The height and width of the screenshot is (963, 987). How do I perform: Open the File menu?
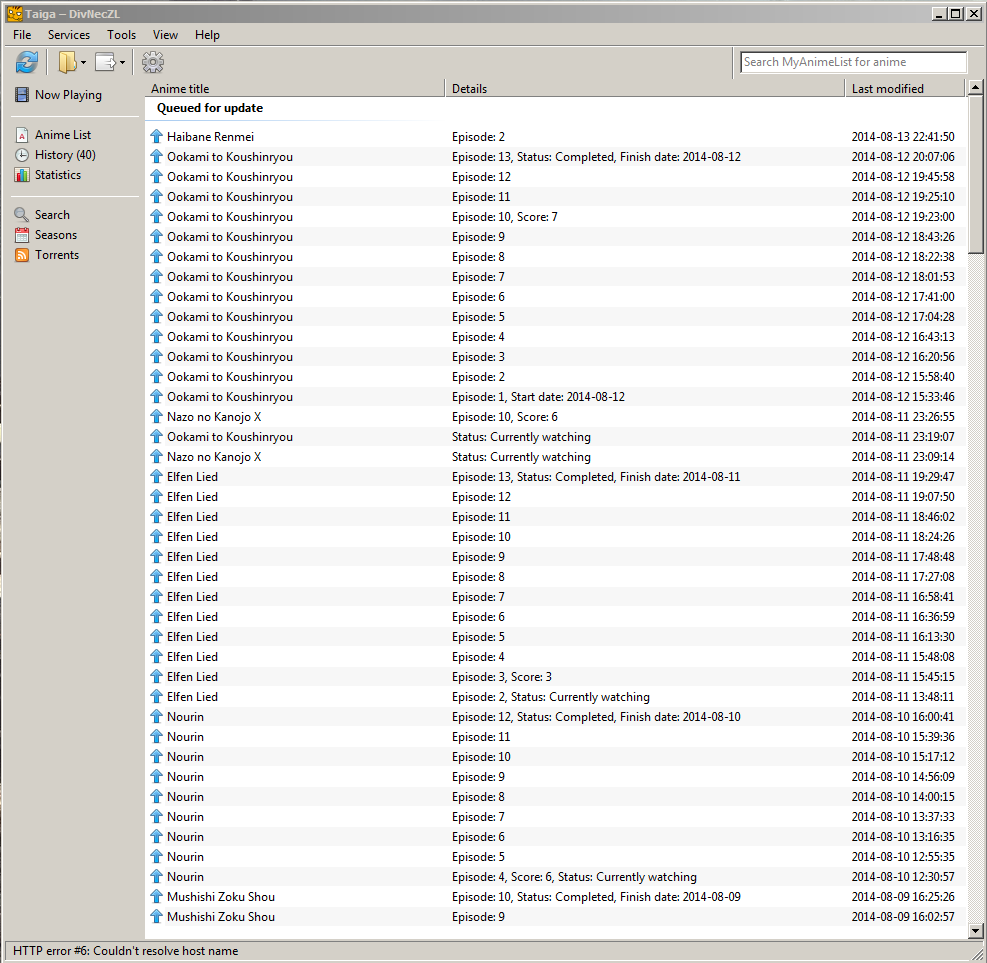point(22,35)
